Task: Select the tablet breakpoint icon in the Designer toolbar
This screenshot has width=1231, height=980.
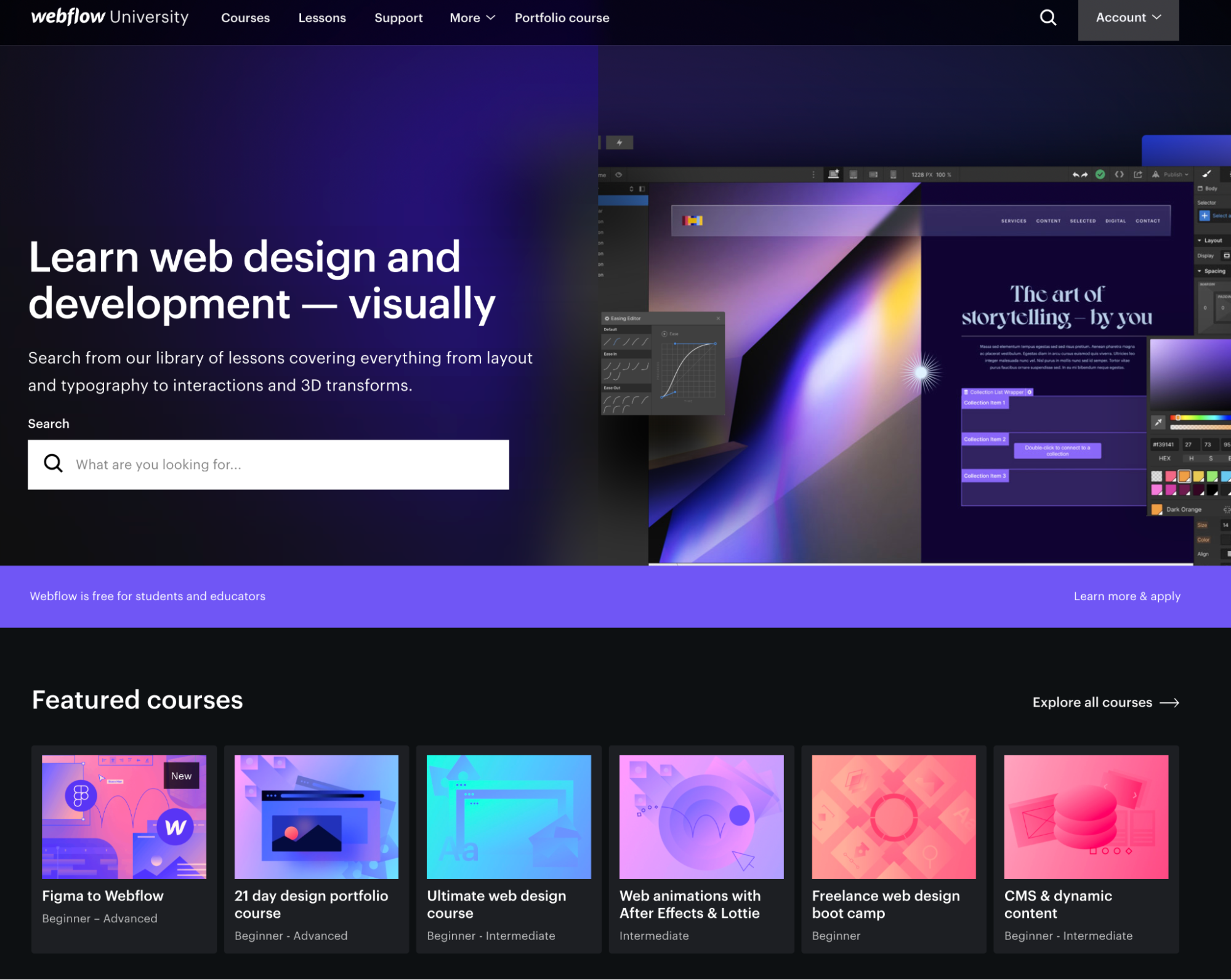Action: (x=853, y=174)
